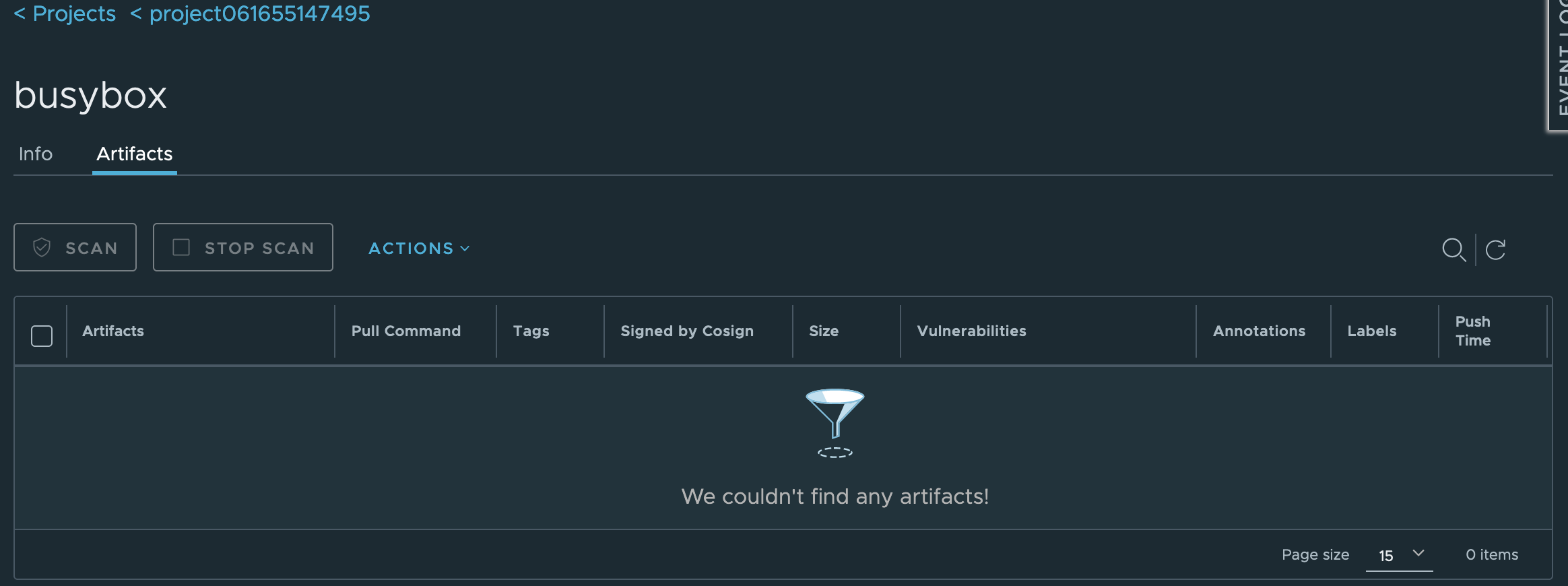The image size is (1568, 586).
Task: Click the shield icon on the SCAN button
Action: pos(42,247)
